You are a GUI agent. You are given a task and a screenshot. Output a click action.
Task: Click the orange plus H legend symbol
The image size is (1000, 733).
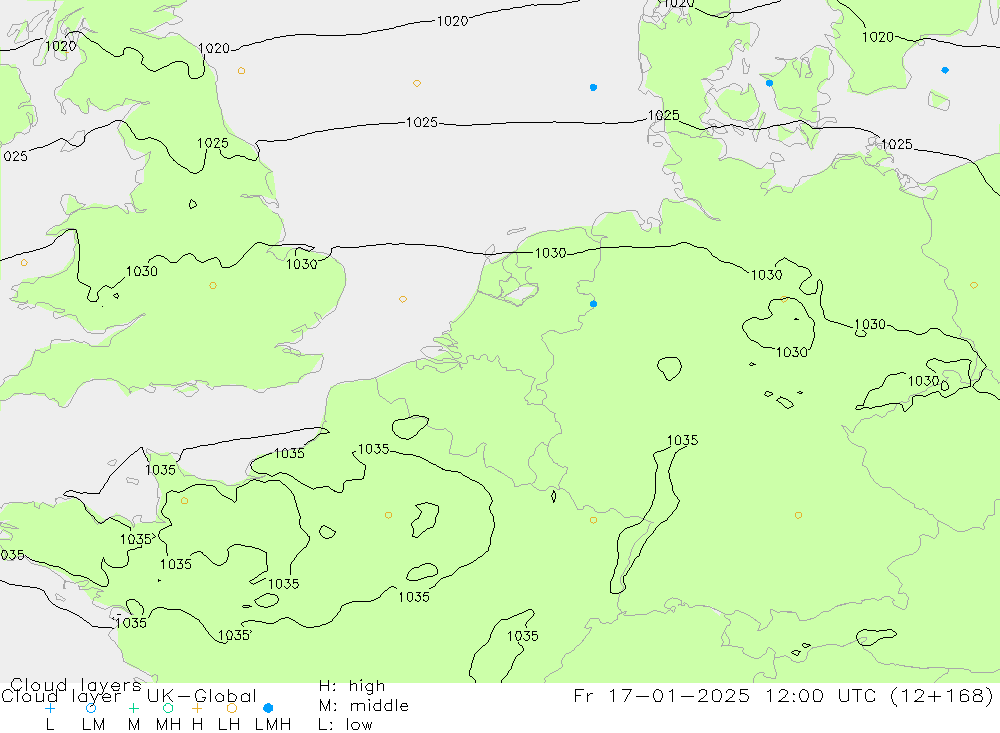[198, 708]
